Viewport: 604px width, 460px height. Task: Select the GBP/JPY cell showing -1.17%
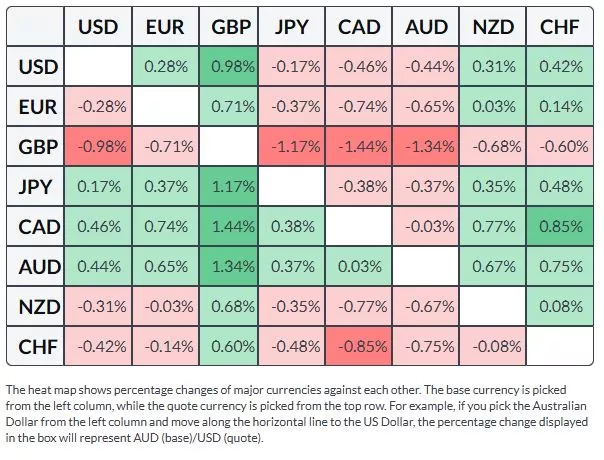[296, 146]
